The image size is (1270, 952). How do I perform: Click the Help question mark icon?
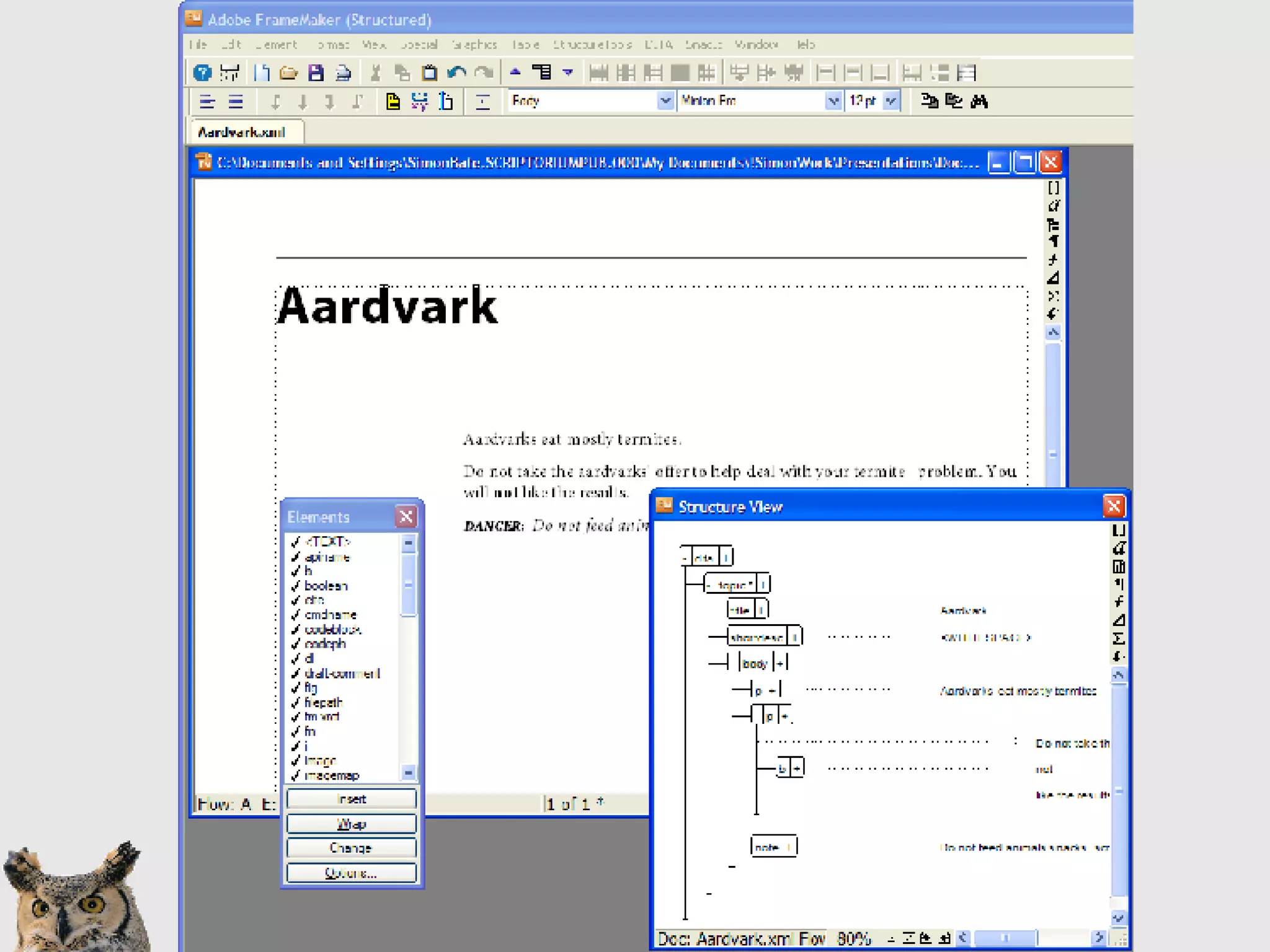(202, 73)
